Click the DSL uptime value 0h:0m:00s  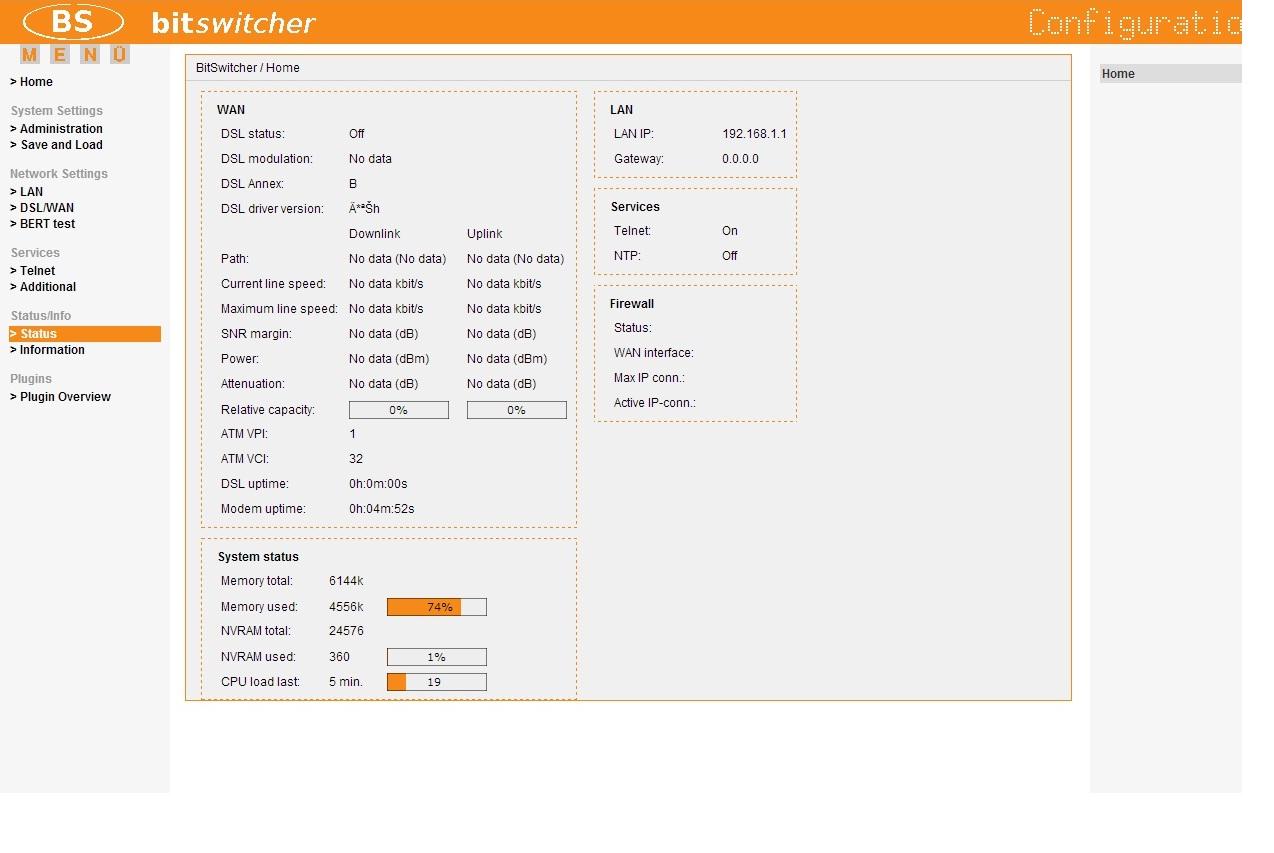[x=378, y=484]
